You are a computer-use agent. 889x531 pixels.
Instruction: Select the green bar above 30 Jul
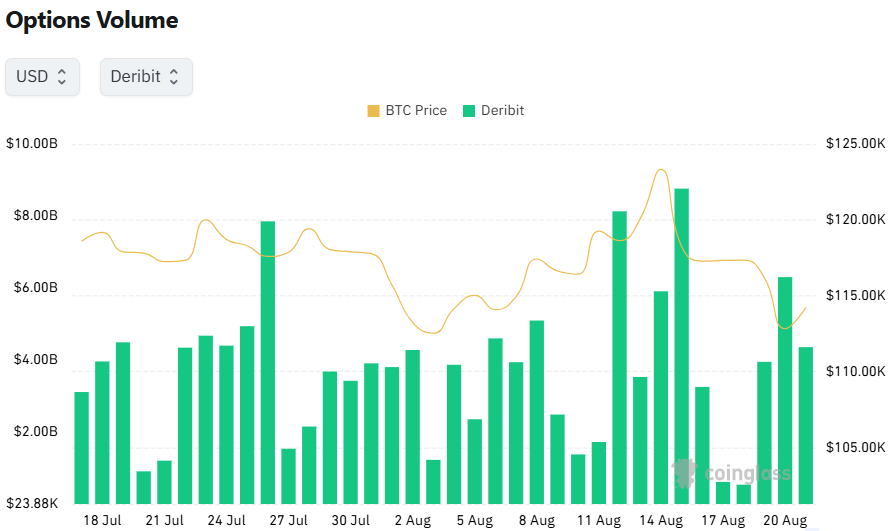coord(350,442)
